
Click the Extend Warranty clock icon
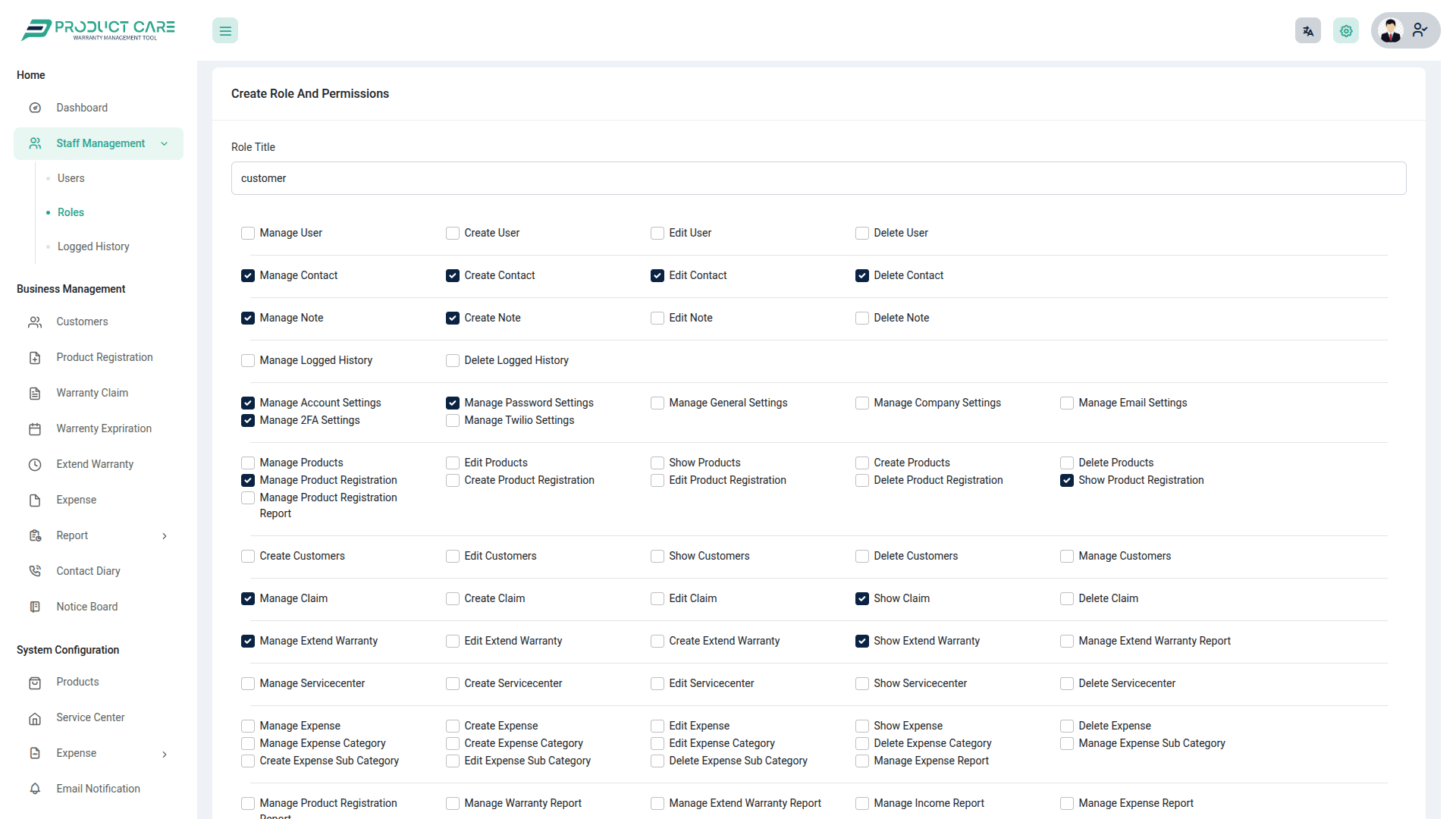[35, 464]
